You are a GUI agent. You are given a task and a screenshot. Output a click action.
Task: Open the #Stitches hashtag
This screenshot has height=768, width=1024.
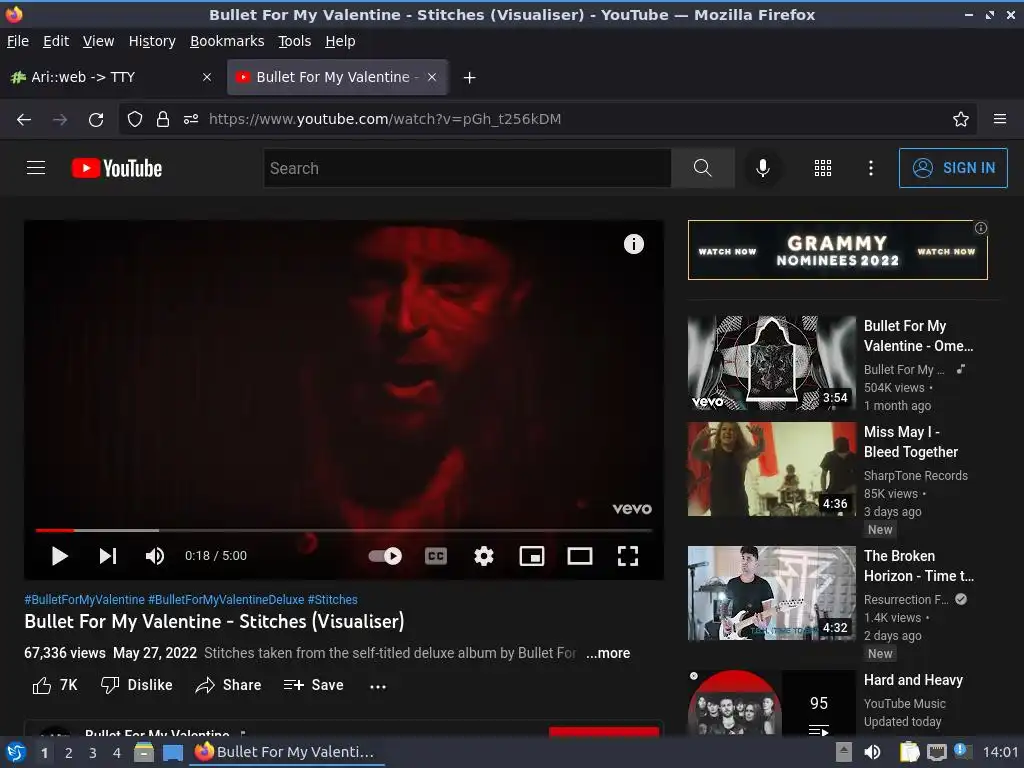coord(332,600)
